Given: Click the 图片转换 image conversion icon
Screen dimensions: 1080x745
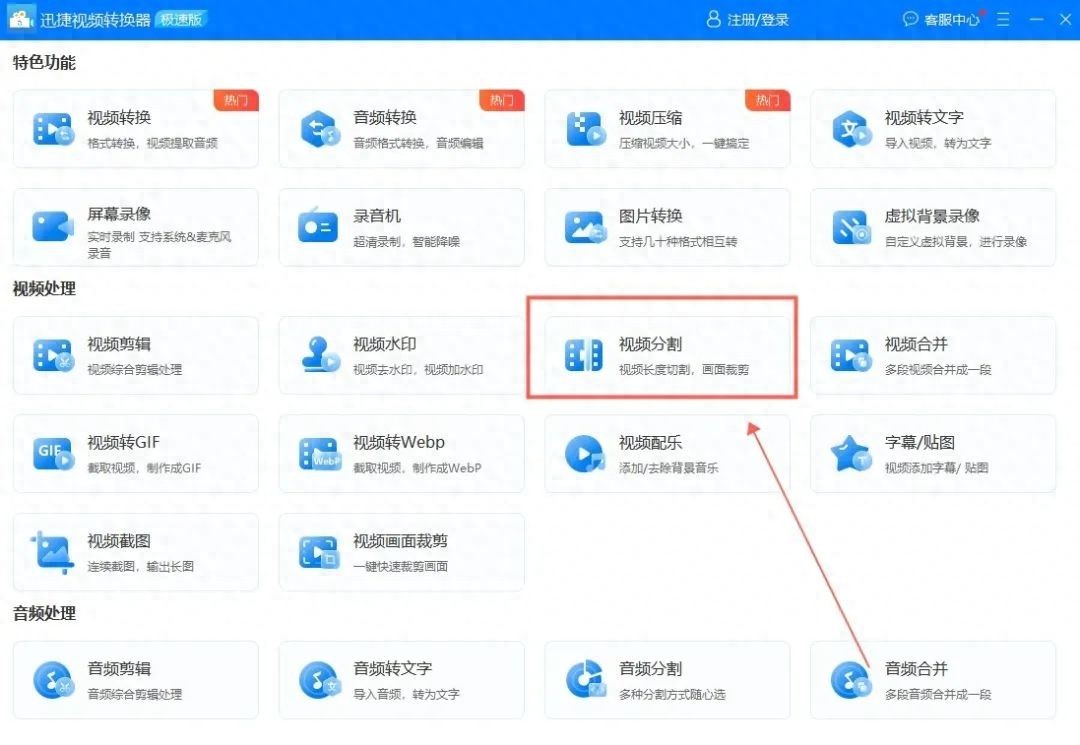Looking at the screenshot, I should click(x=584, y=227).
